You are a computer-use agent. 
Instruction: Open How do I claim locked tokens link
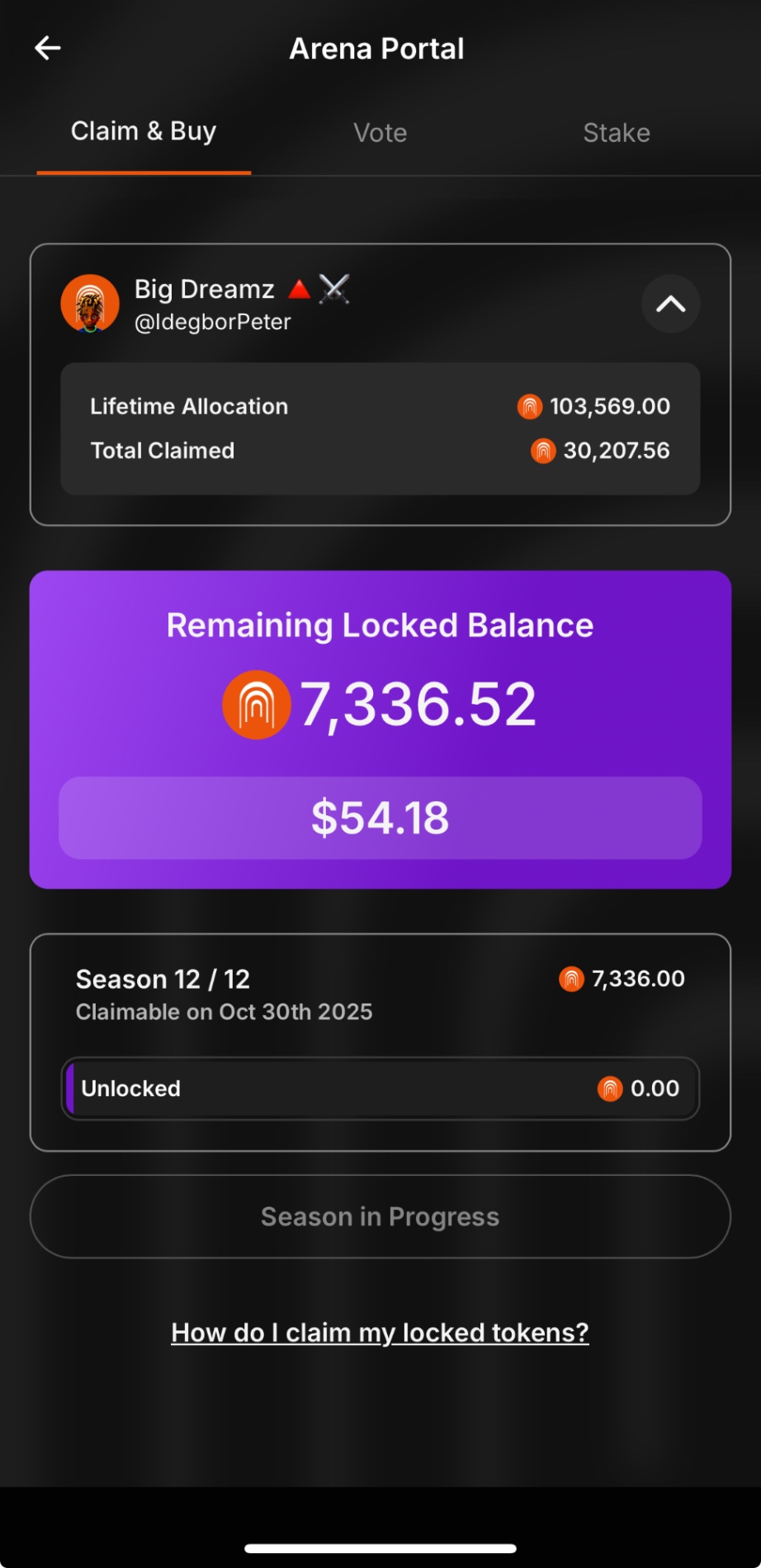pos(380,1333)
